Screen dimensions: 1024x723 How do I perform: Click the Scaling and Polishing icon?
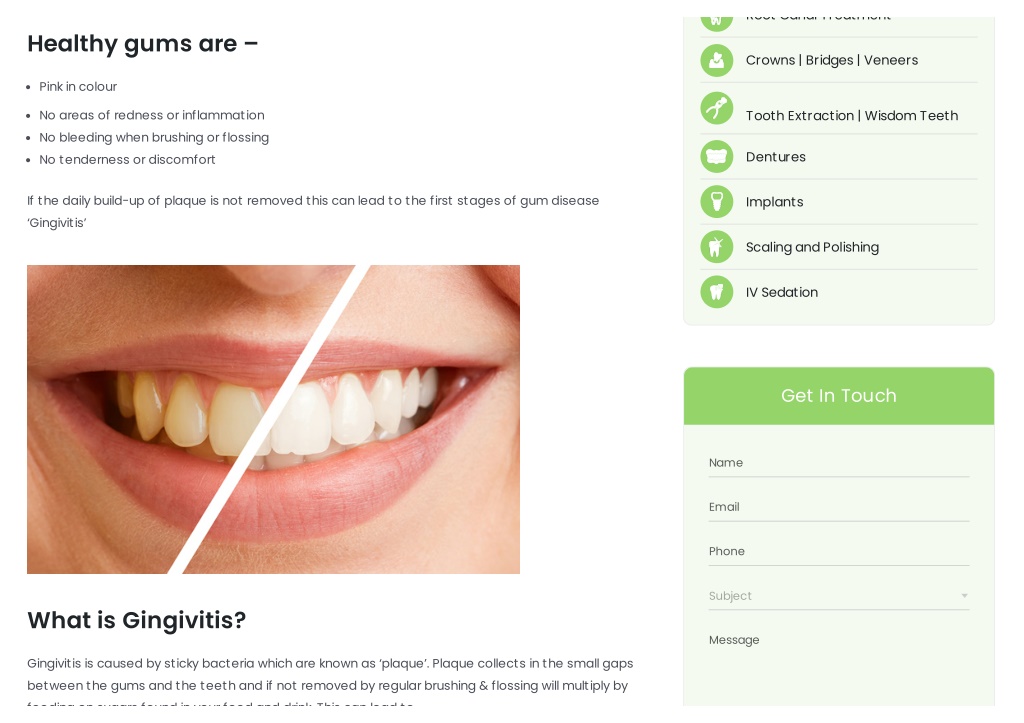(716, 247)
